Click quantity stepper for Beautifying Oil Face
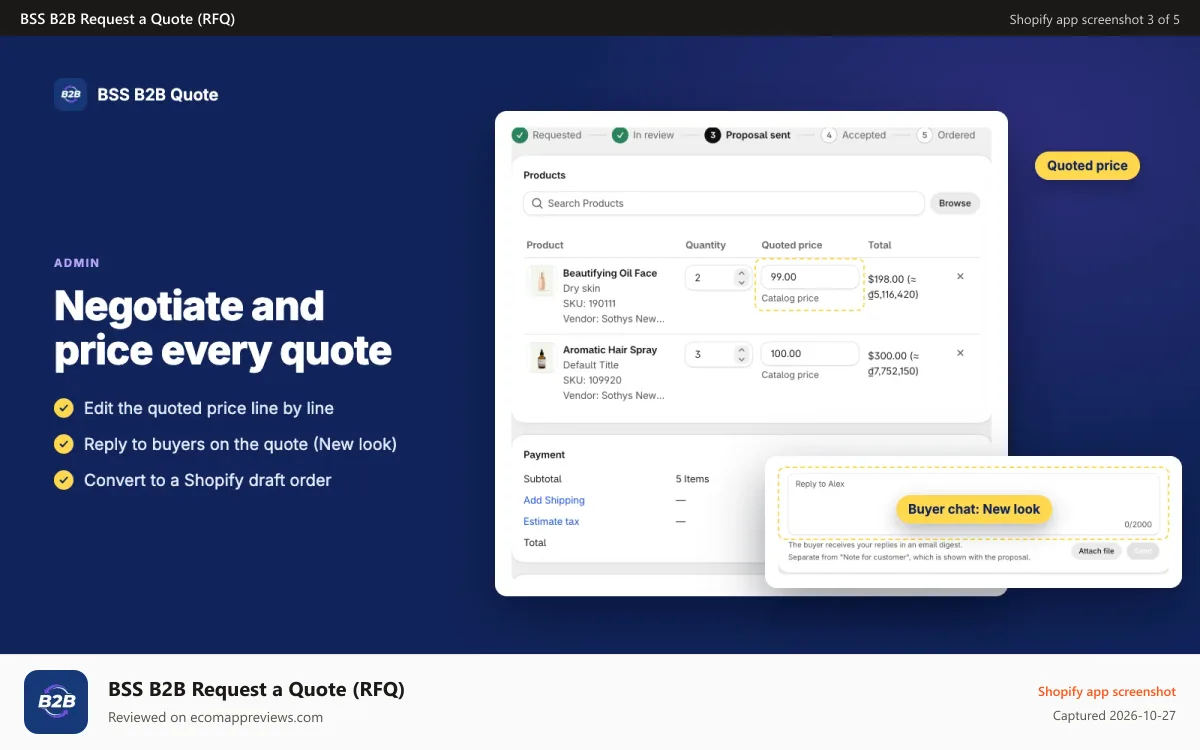 coord(741,277)
